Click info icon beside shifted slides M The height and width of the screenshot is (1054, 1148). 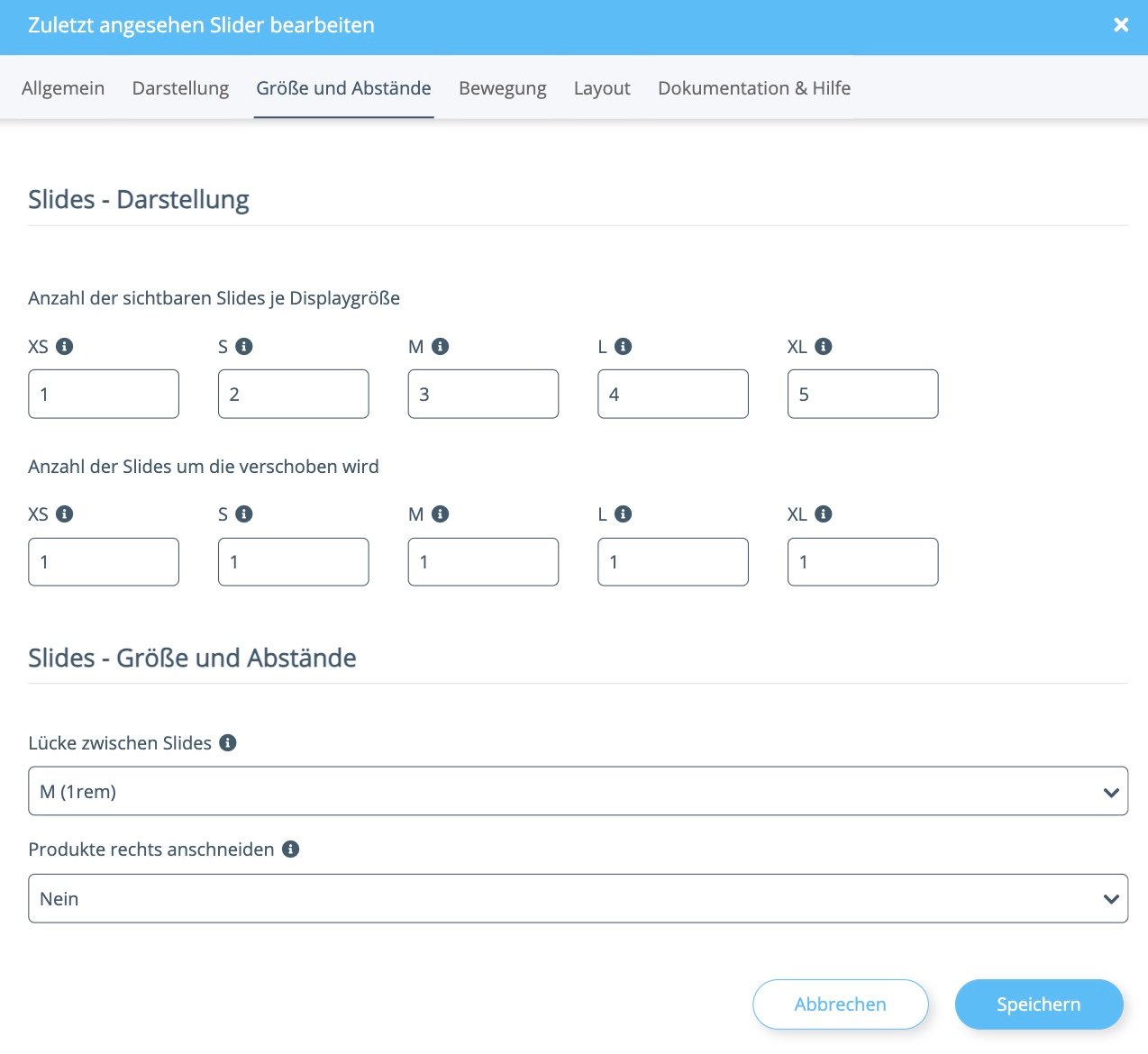440,513
